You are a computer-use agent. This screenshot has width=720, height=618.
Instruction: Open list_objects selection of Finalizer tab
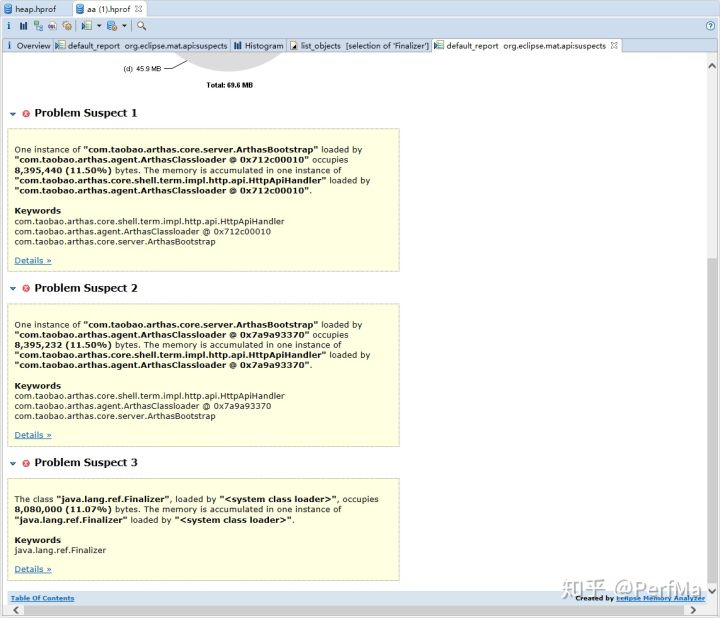[x=360, y=45]
